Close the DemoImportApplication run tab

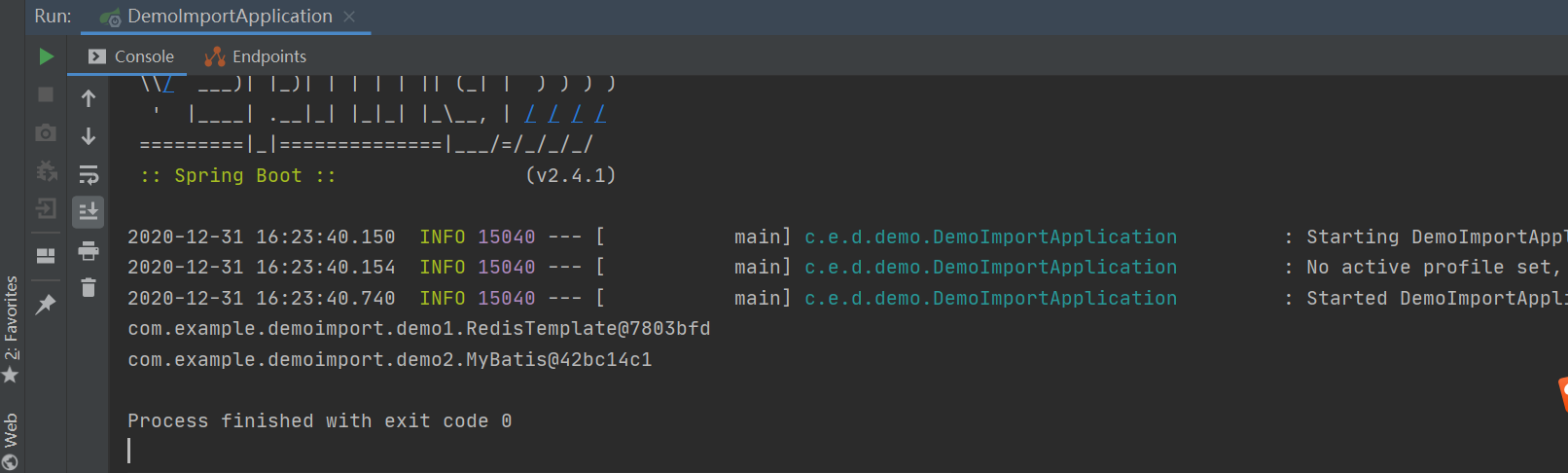(349, 17)
